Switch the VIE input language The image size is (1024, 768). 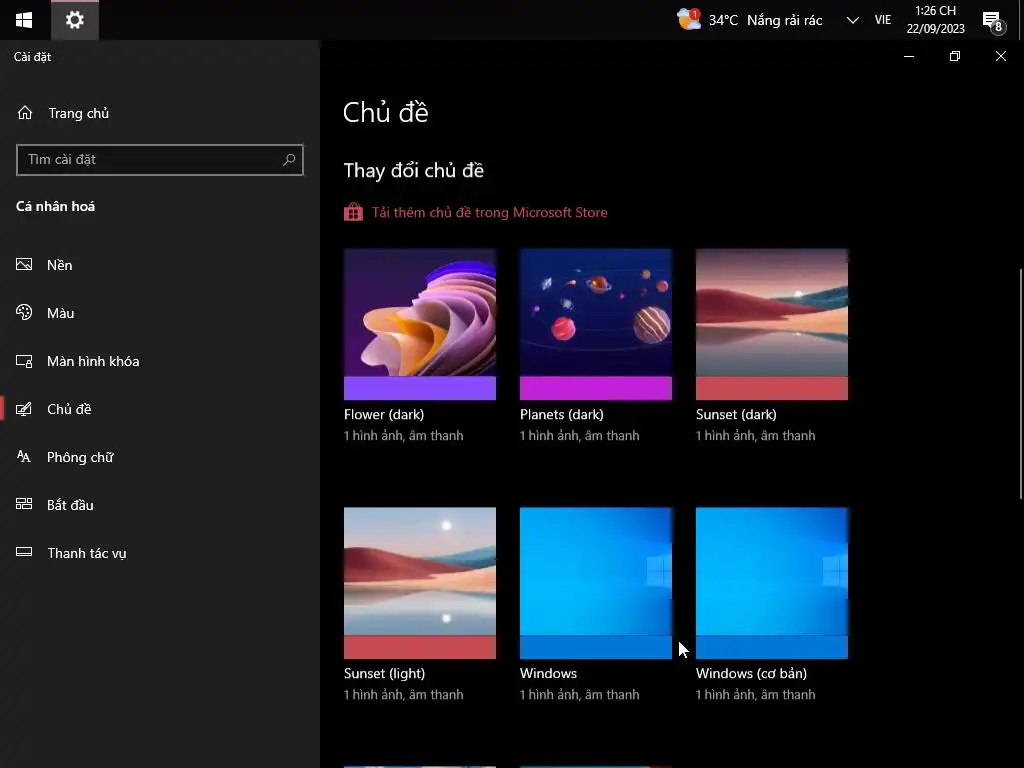pyautogui.click(x=882, y=20)
